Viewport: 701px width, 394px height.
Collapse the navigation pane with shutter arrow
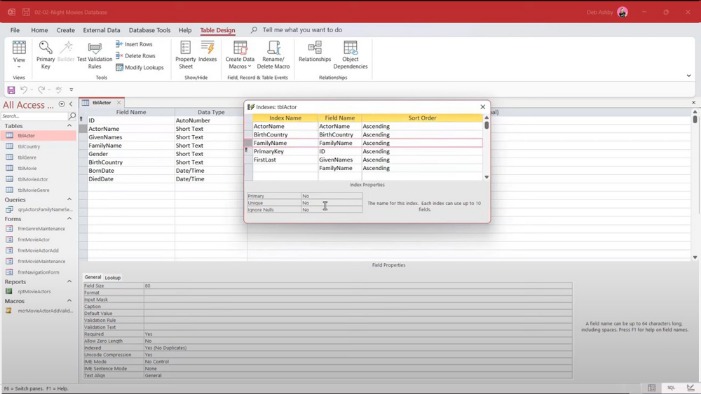71,104
